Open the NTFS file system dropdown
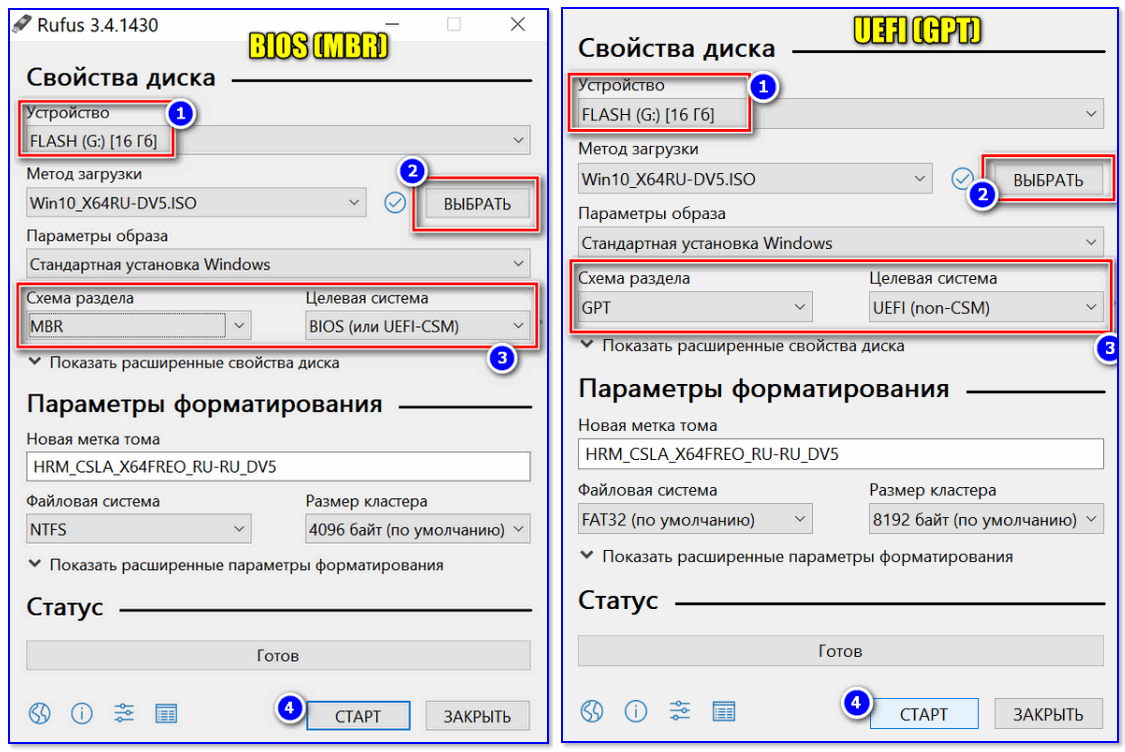Viewport: 1125px width, 752px height. click(x=138, y=529)
